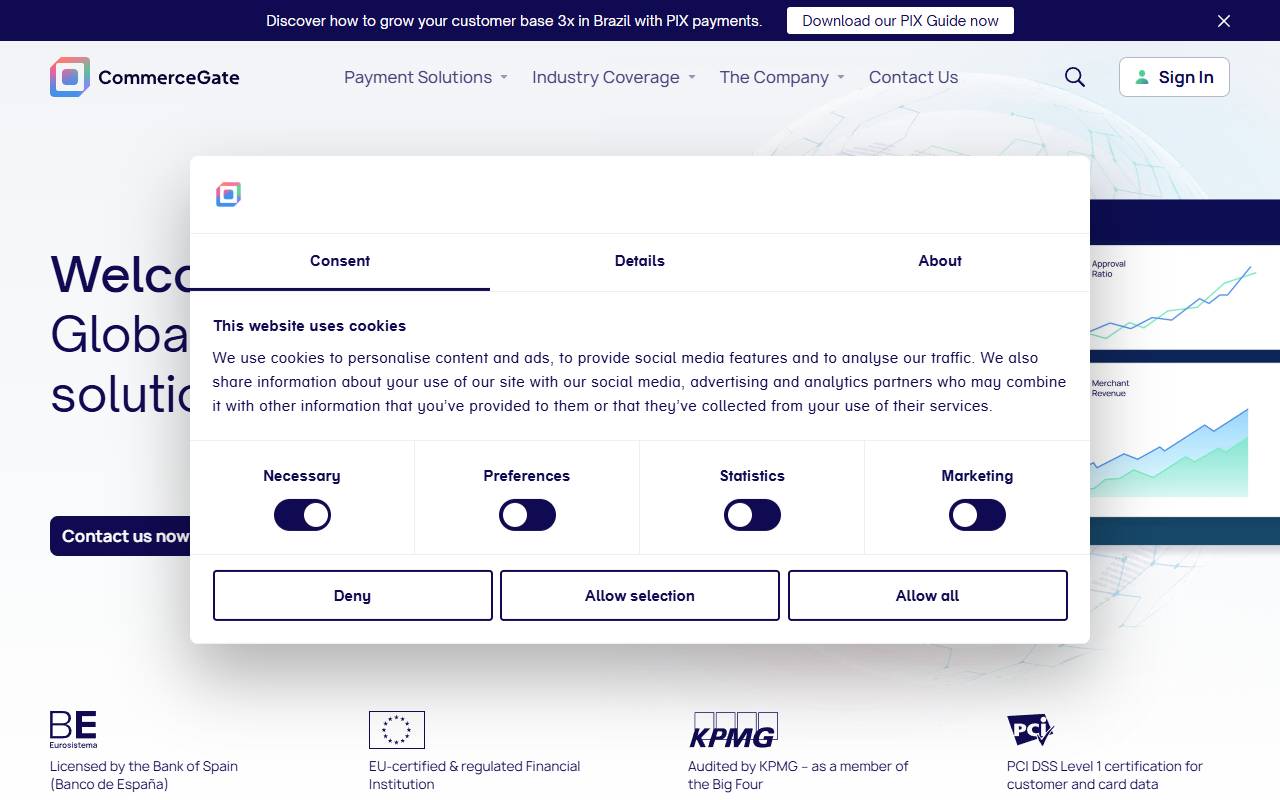Click the CommerceGate logo icon in header
The width and height of the screenshot is (1280, 800).
(70, 77)
